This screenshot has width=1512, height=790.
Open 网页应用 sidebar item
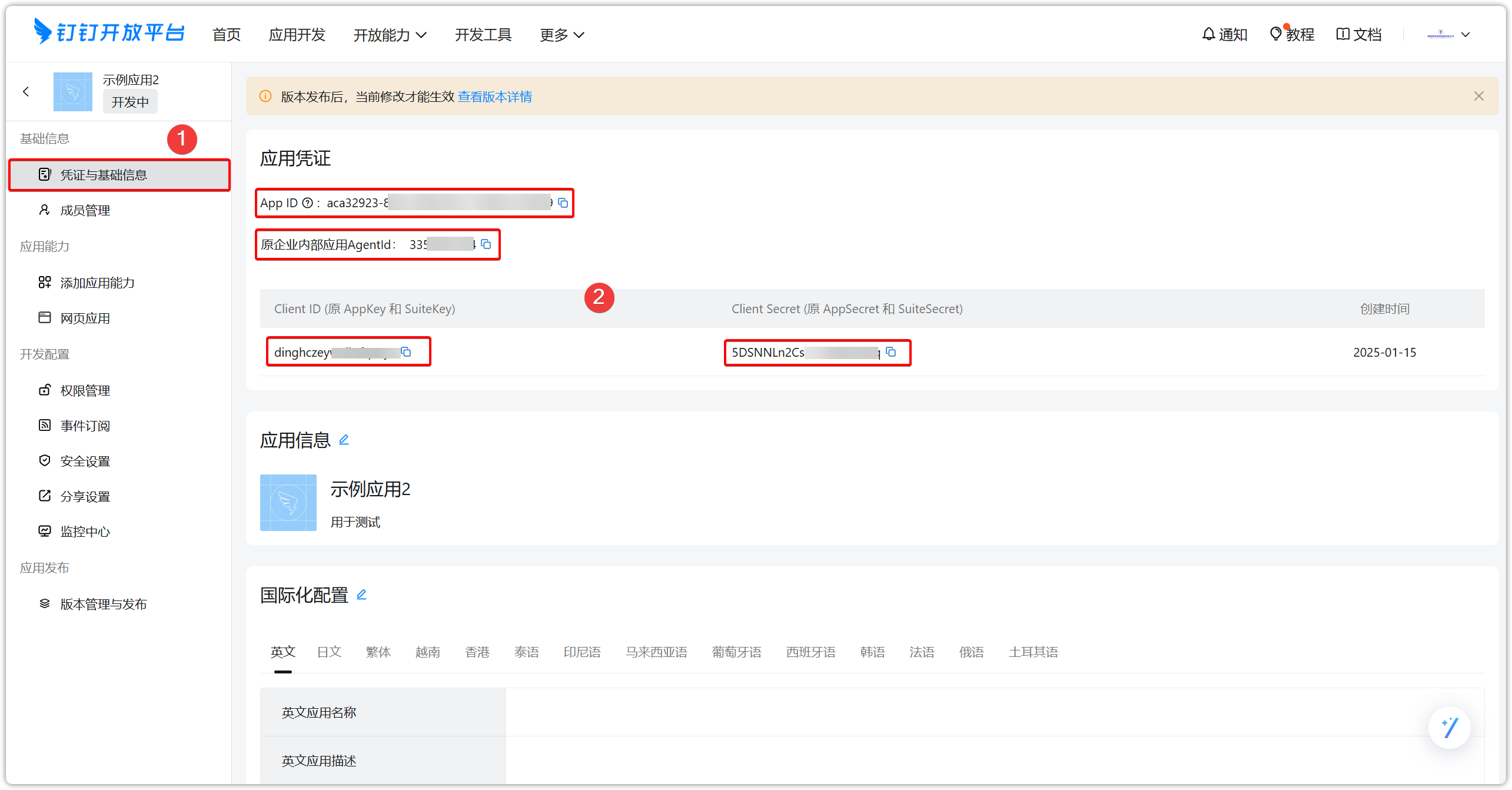(x=119, y=318)
